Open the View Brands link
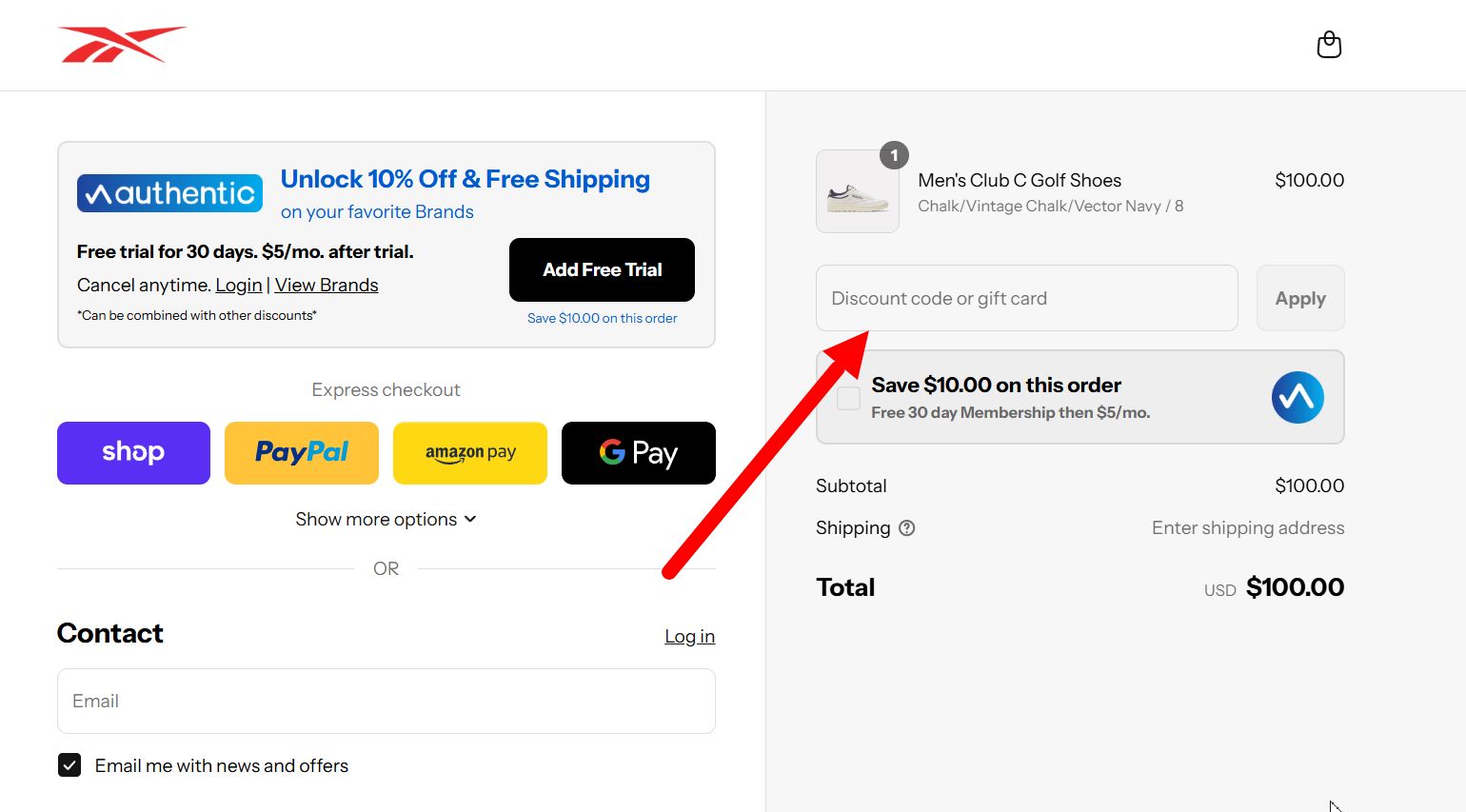Image resolution: width=1466 pixels, height=812 pixels. click(x=327, y=285)
